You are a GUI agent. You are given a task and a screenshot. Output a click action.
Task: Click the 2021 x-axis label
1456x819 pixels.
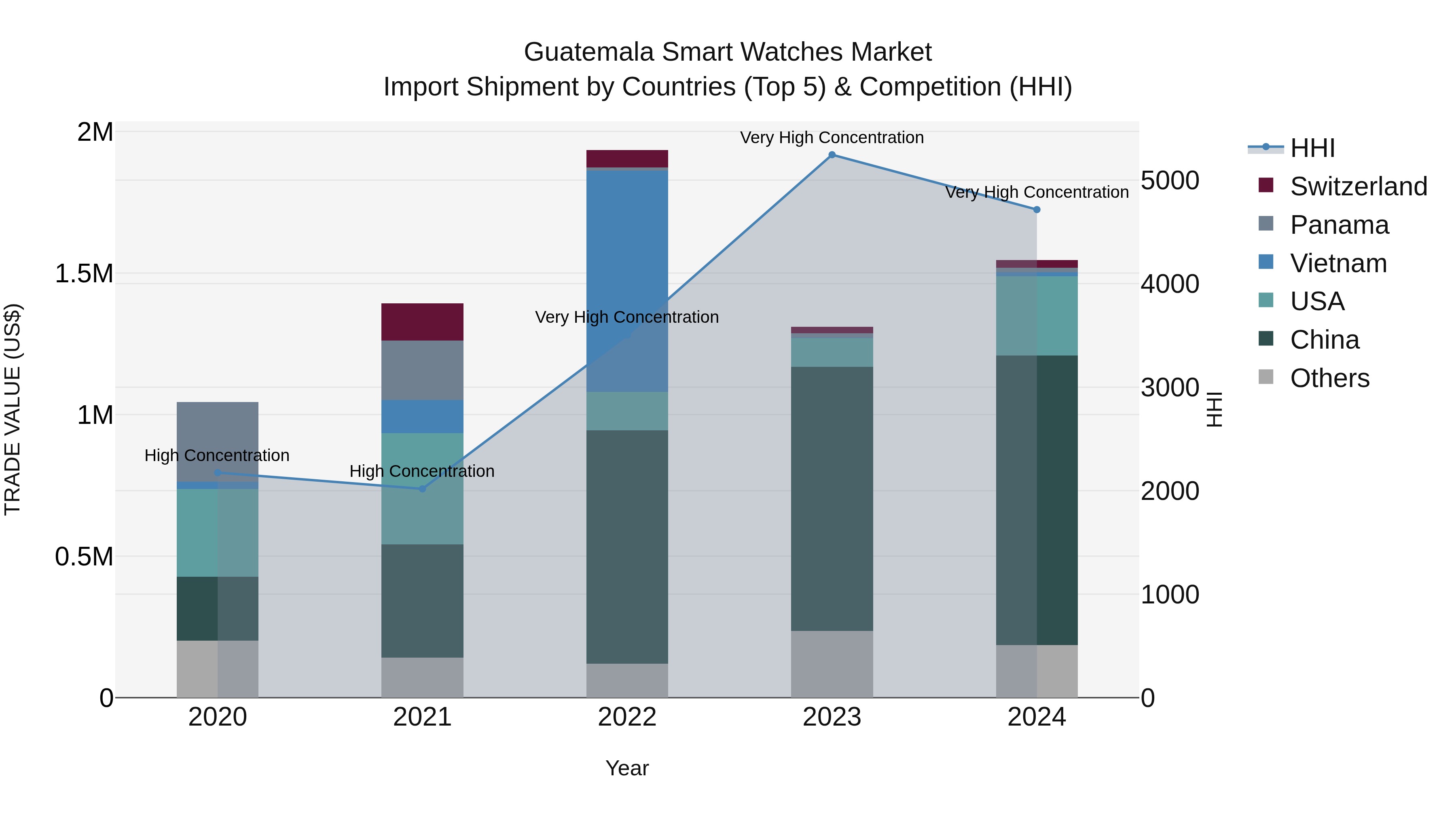tap(422, 717)
